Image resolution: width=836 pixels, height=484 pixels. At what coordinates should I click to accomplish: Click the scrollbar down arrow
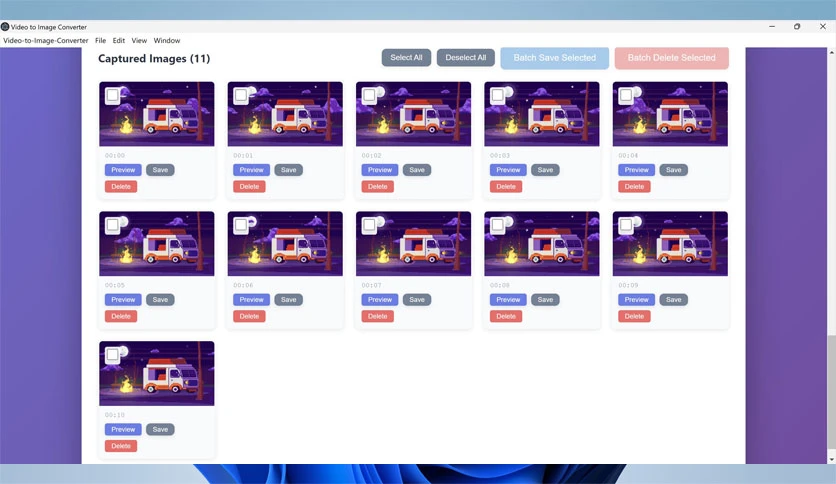832,459
